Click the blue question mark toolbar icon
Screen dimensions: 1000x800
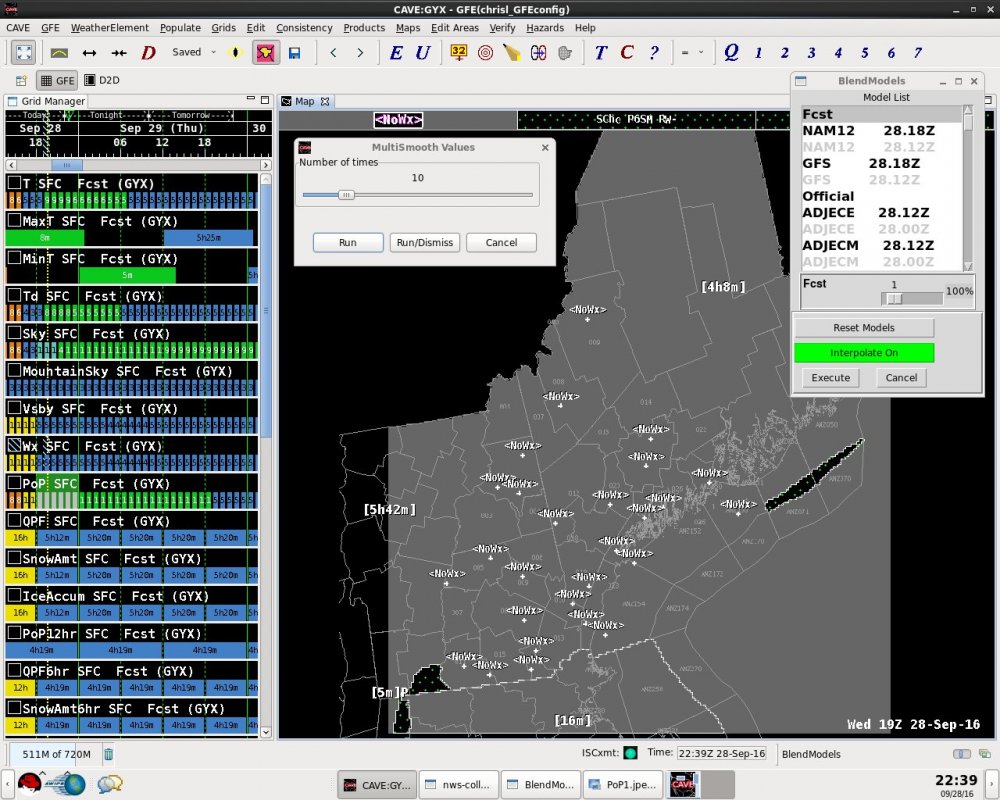(x=654, y=53)
